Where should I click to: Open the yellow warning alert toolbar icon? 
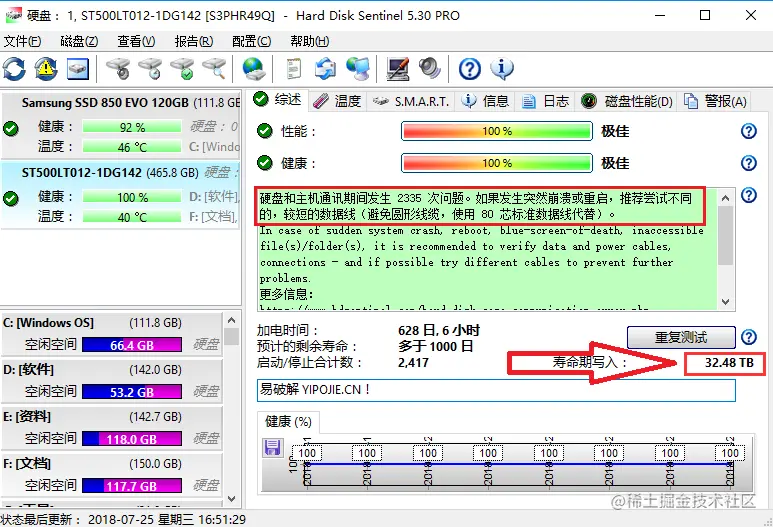click(46, 69)
